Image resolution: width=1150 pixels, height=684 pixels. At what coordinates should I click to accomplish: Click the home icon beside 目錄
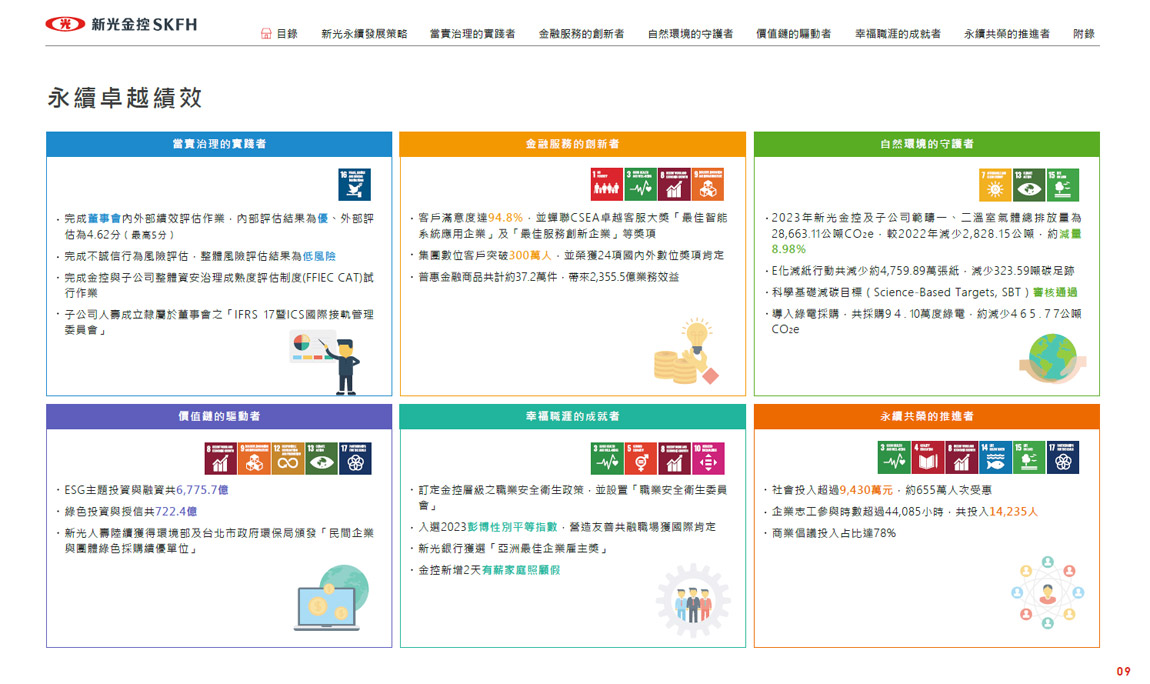[266, 33]
